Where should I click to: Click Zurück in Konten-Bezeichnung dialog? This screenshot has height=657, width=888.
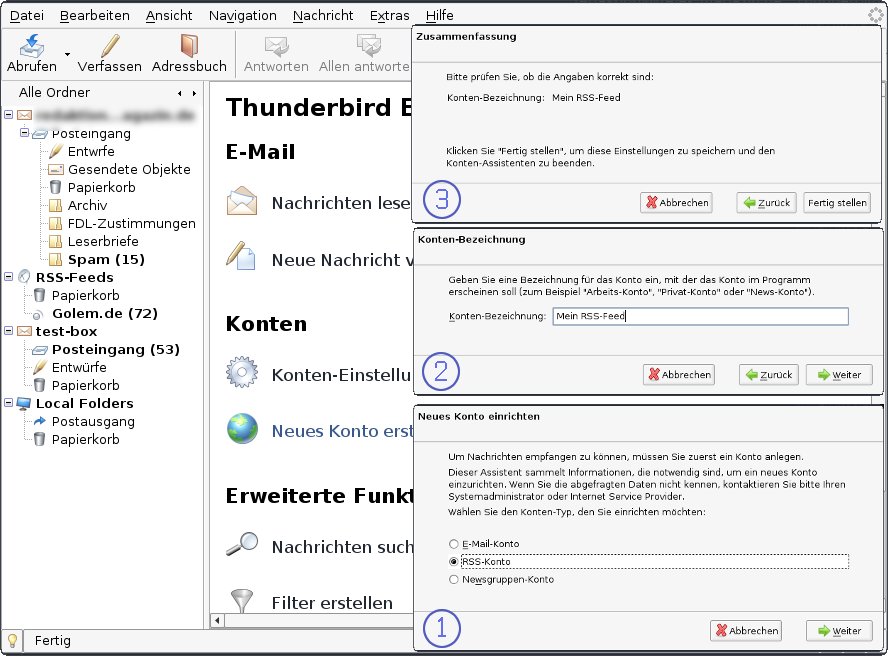(769, 374)
